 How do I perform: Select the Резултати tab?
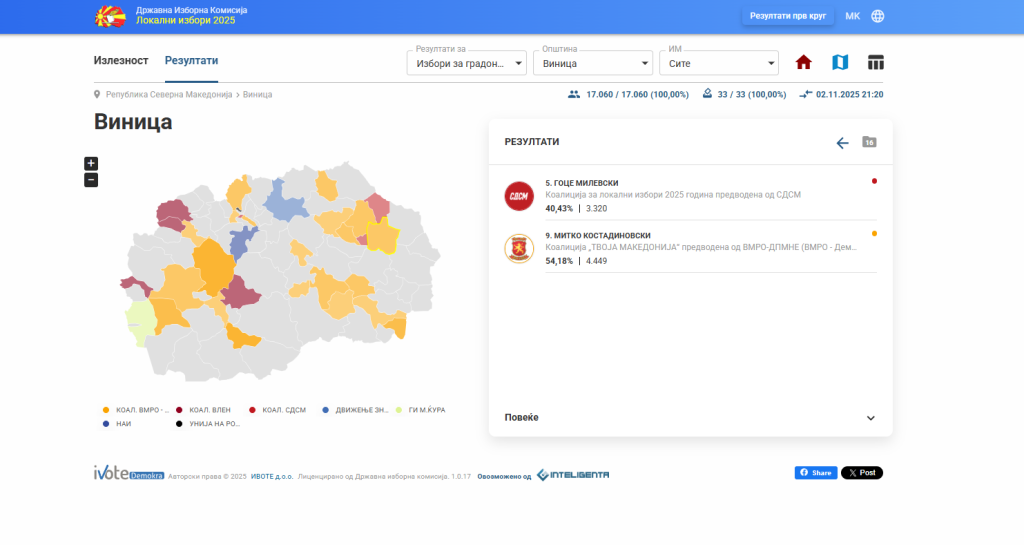click(x=191, y=61)
